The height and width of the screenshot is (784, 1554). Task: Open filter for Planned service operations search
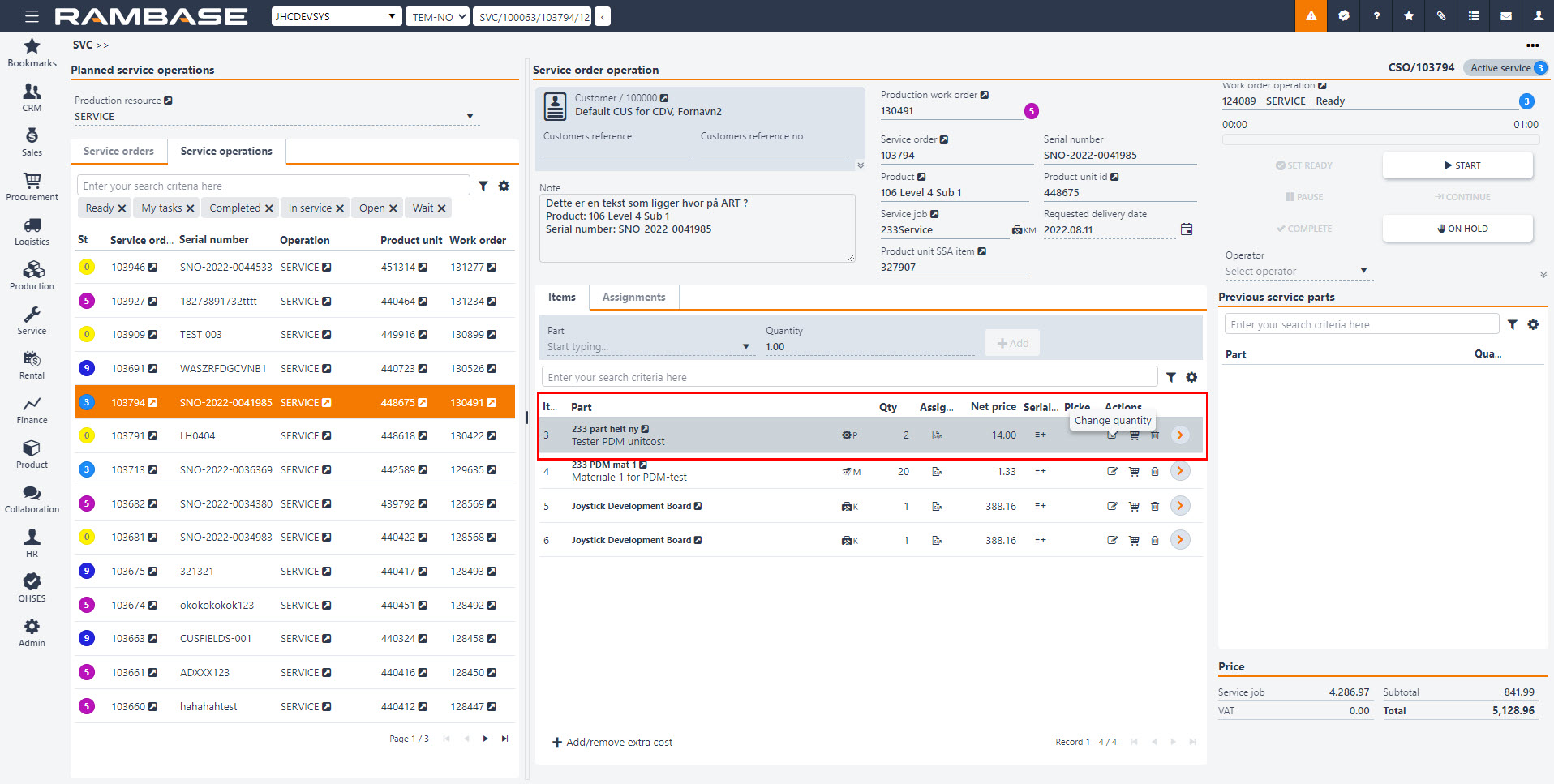(483, 186)
